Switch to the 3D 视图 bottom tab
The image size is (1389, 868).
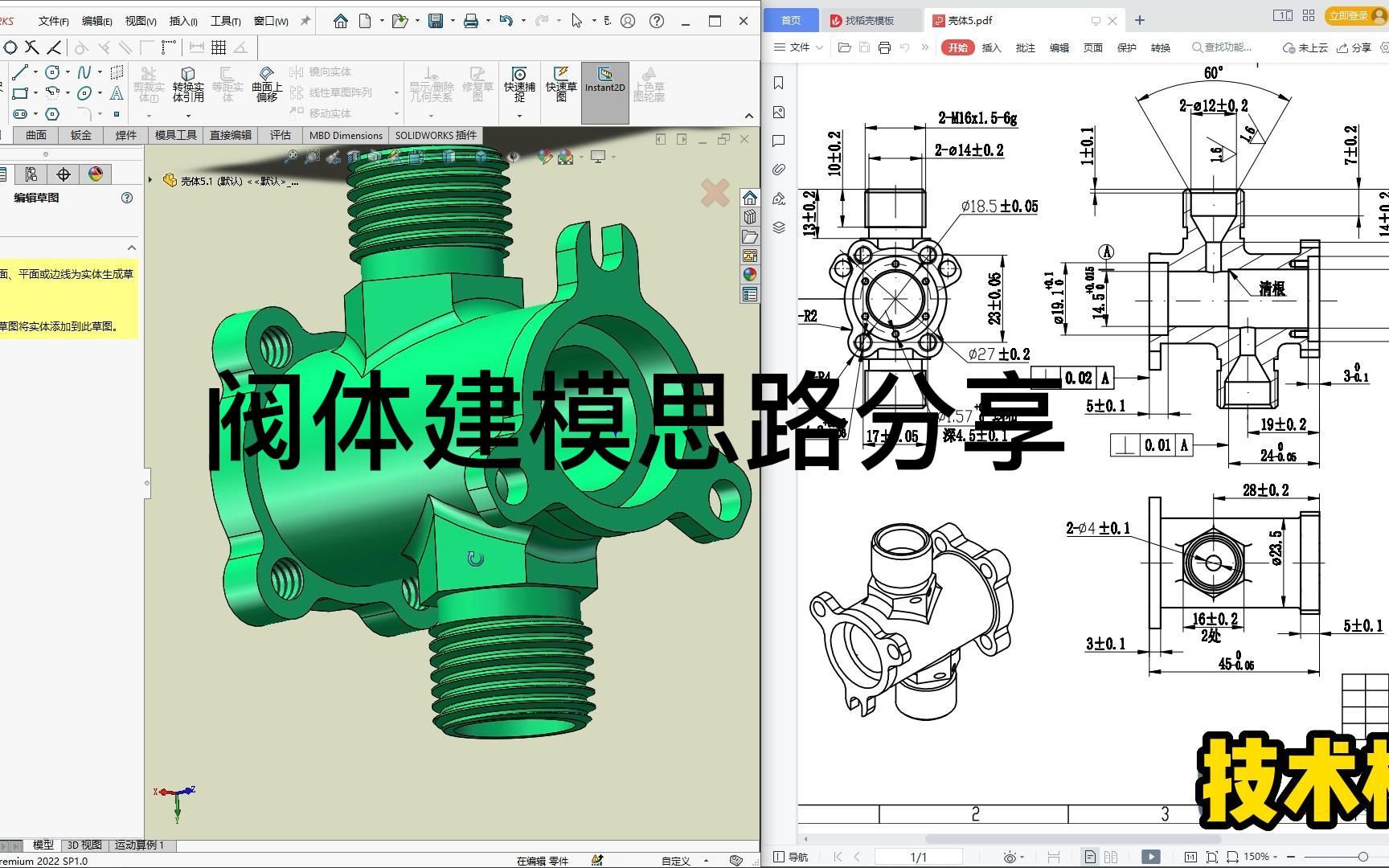pos(84,845)
